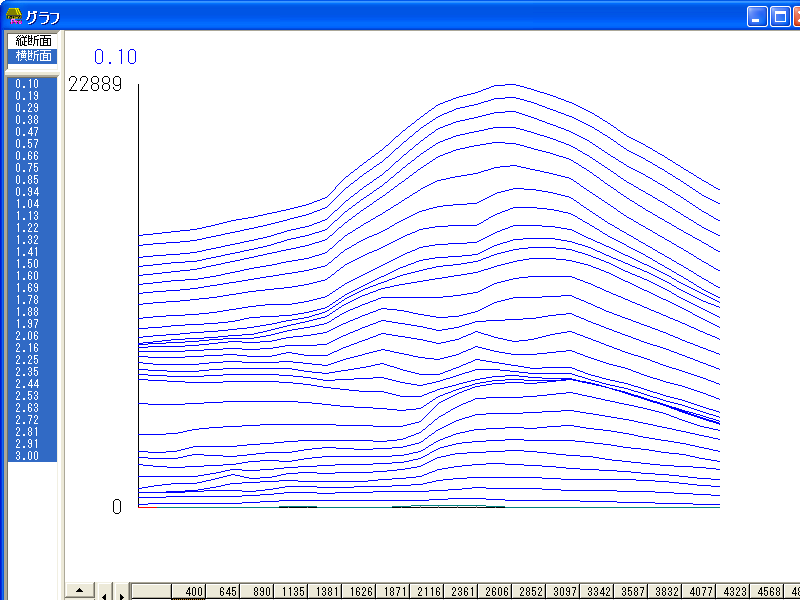Select value 1.78 in the list
The width and height of the screenshot is (800, 600).
pos(33,299)
